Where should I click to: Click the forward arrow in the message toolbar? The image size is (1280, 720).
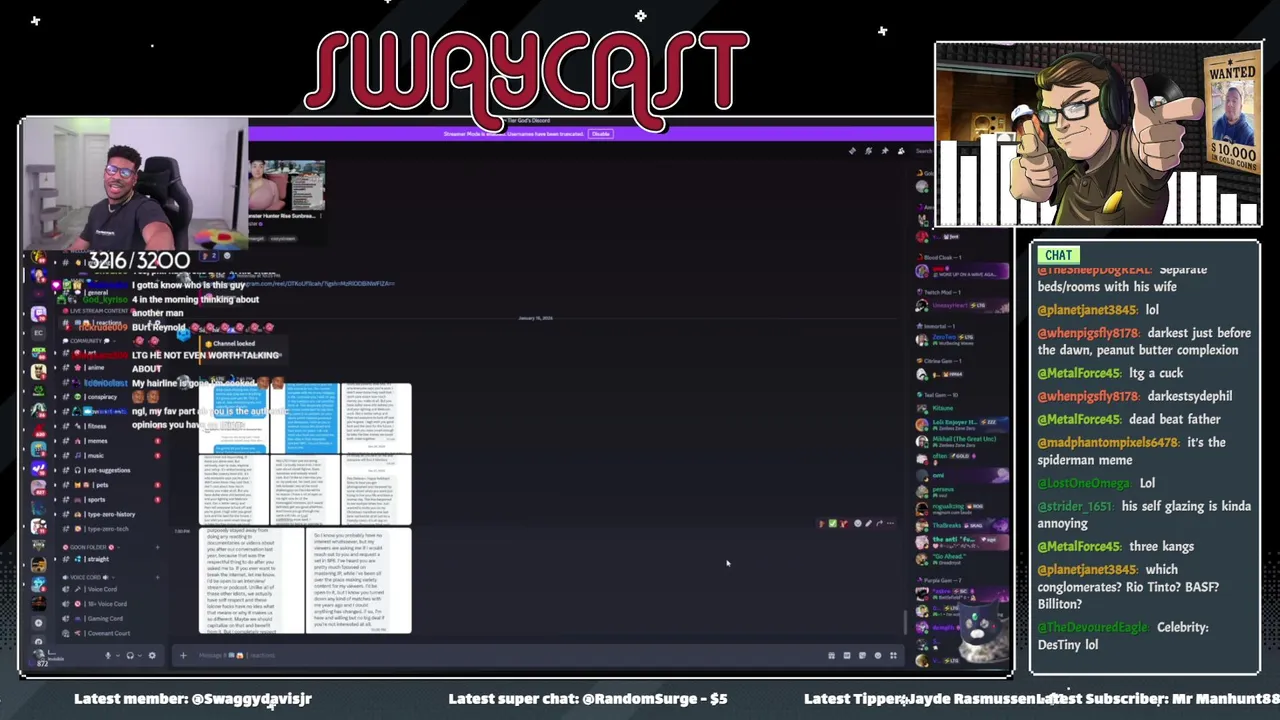pos(879,523)
